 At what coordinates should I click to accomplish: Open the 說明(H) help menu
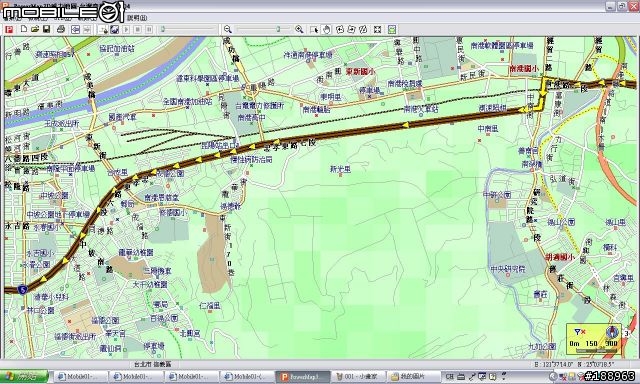(137, 18)
